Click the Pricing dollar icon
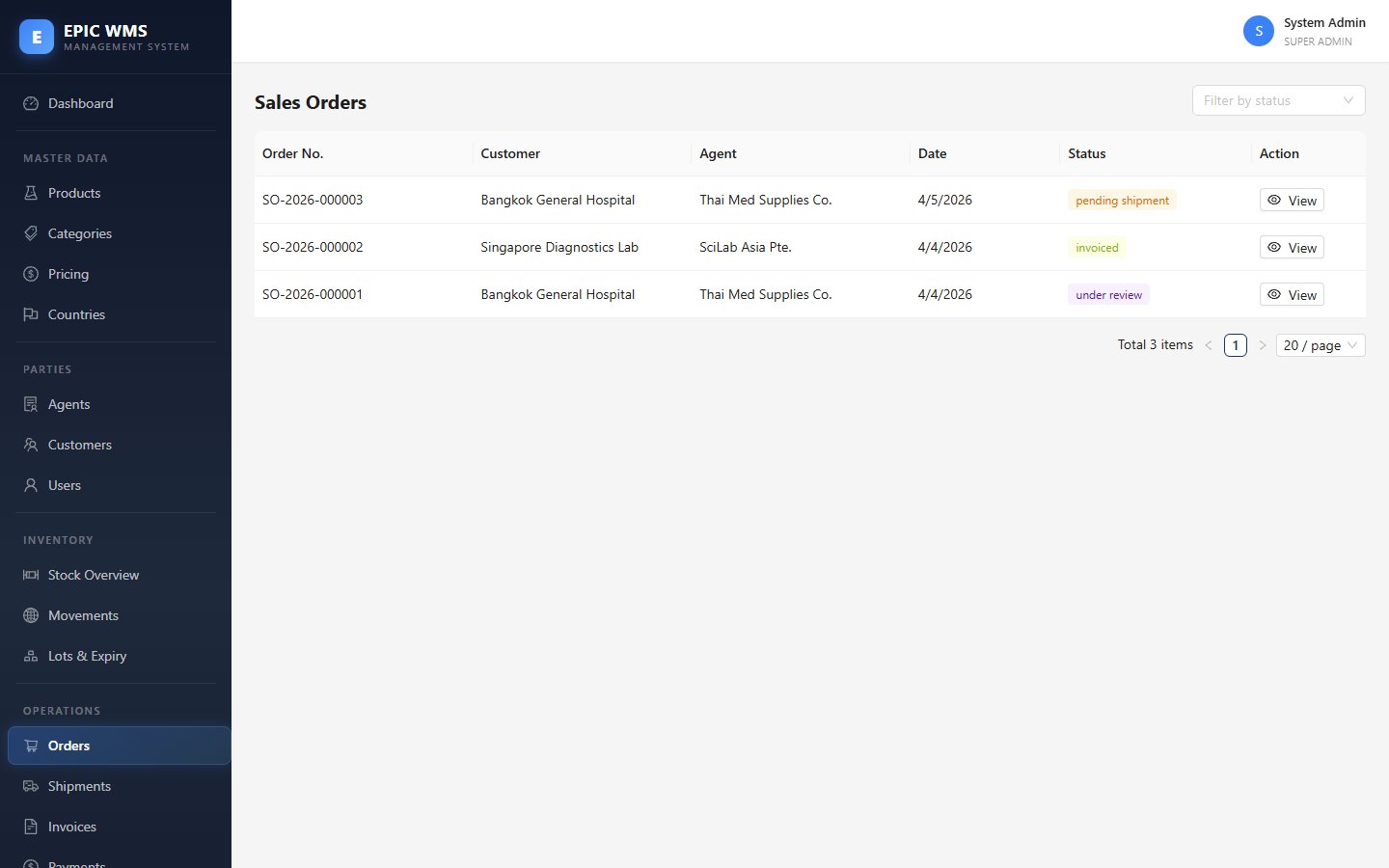The image size is (1389, 868). [x=31, y=274]
